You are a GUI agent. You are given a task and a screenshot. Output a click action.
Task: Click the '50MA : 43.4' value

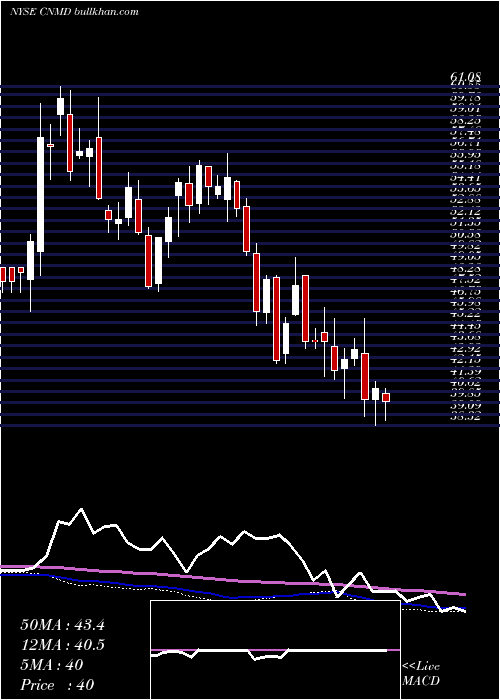(x=62, y=625)
